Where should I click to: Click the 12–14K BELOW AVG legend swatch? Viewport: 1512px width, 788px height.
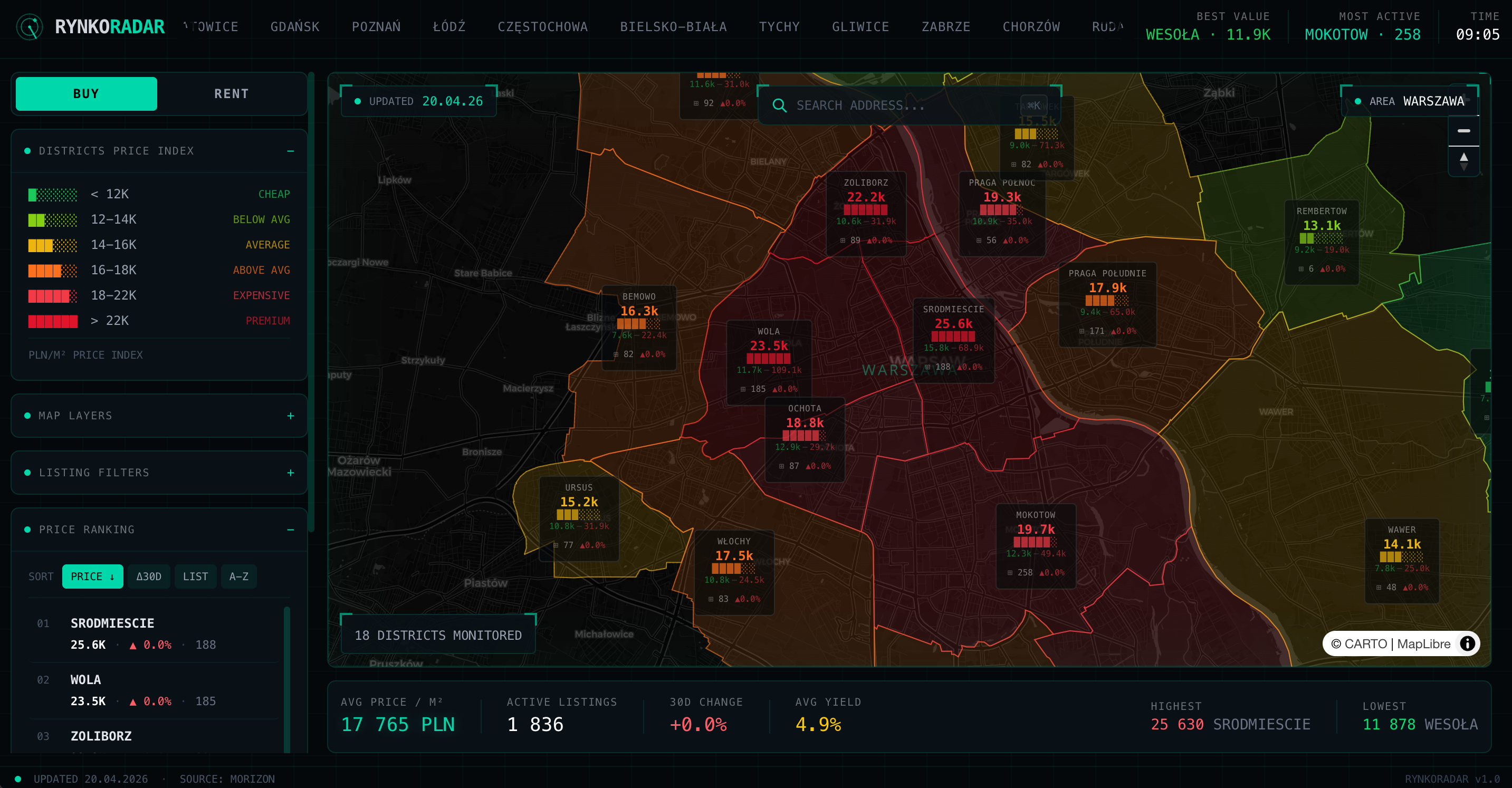coord(53,219)
